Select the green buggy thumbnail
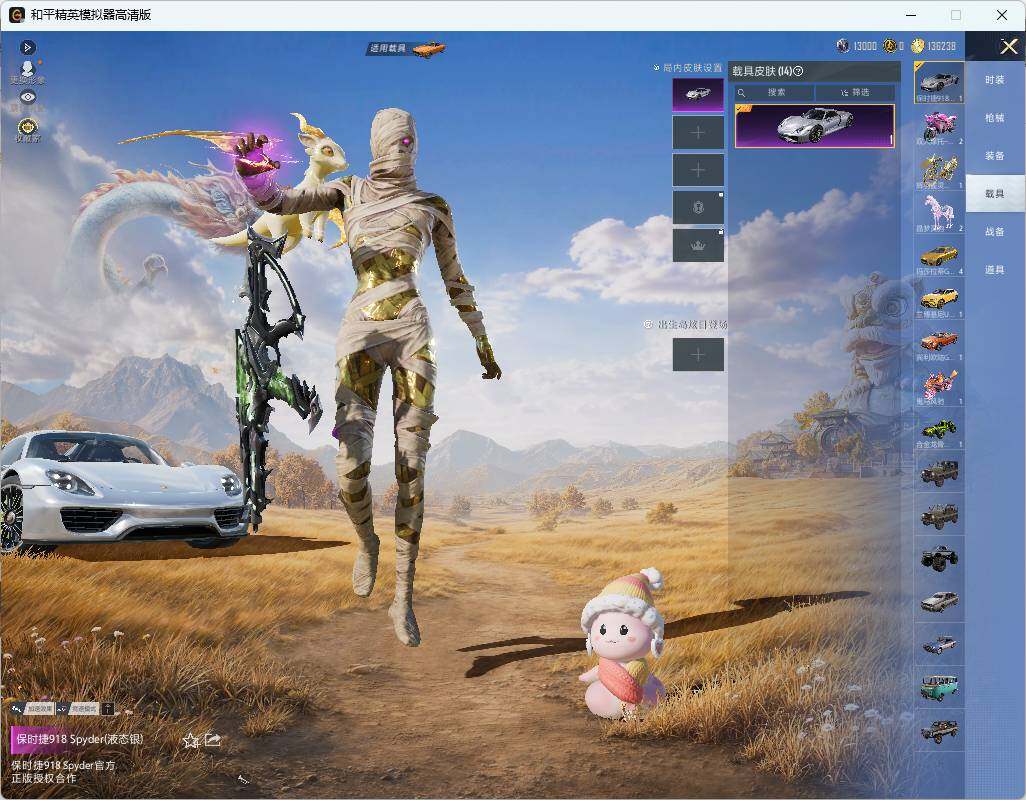1026x800 pixels. [939, 428]
